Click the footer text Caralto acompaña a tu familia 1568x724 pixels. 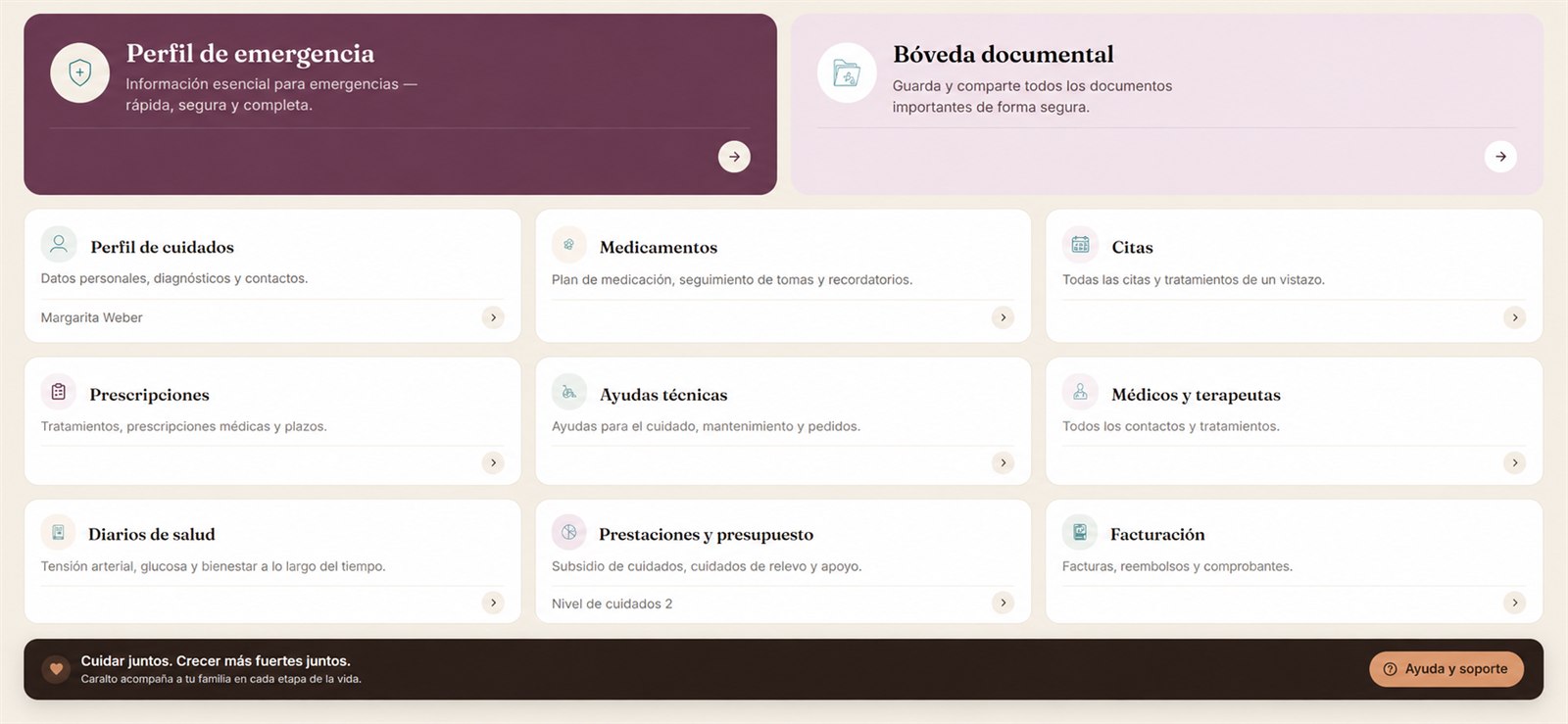pyautogui.click(x=220, y=679)
